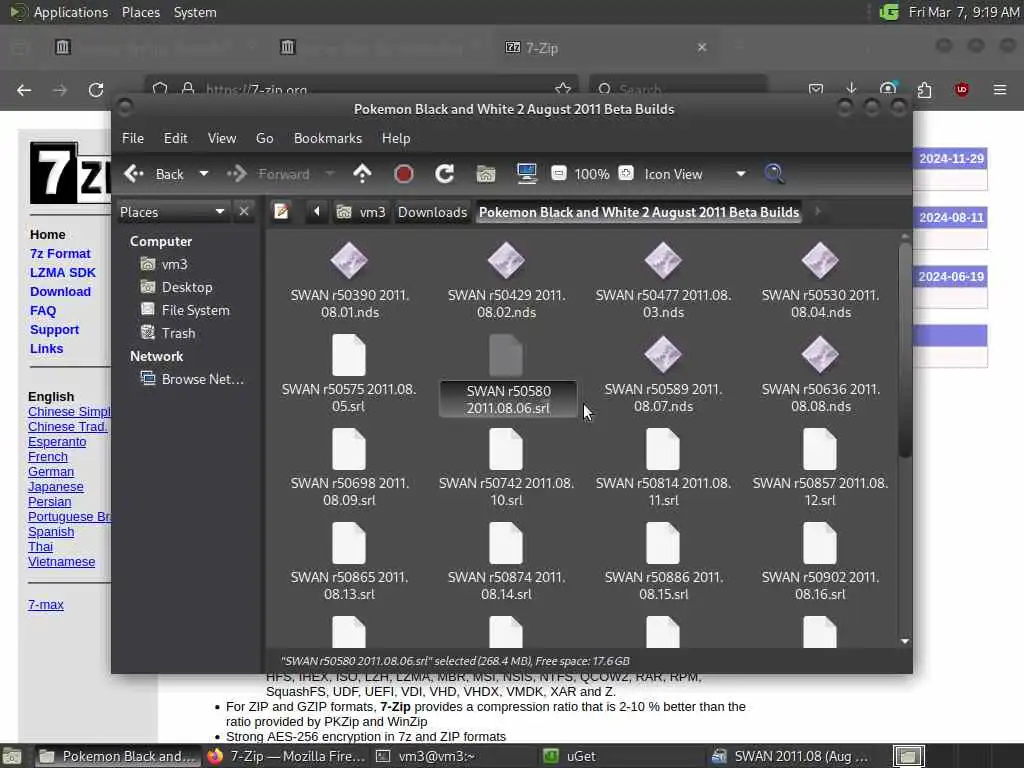
Task: Click the file pane vertical scrollbar thumb
Action: (x=904, y=349)
